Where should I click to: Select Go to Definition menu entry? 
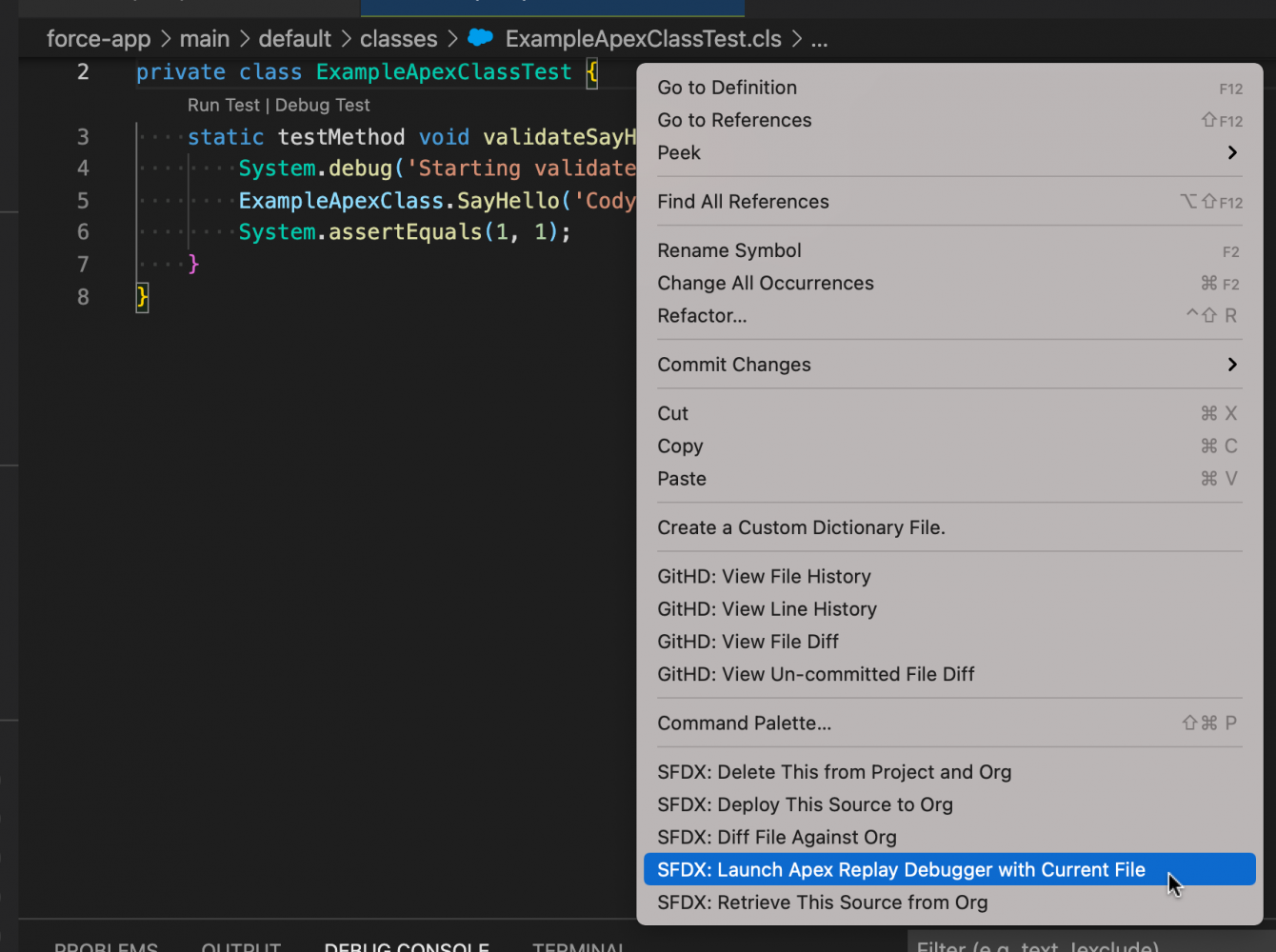click(949, 88)
